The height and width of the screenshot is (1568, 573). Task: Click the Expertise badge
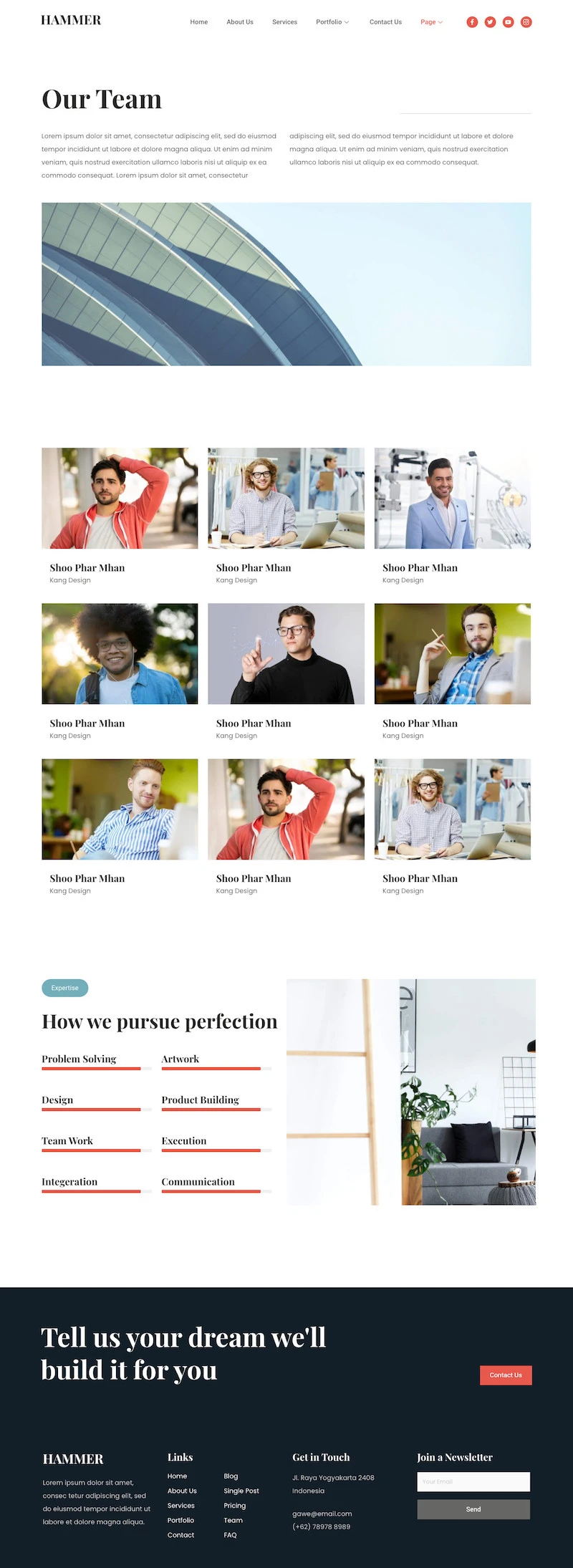(64, 988)
